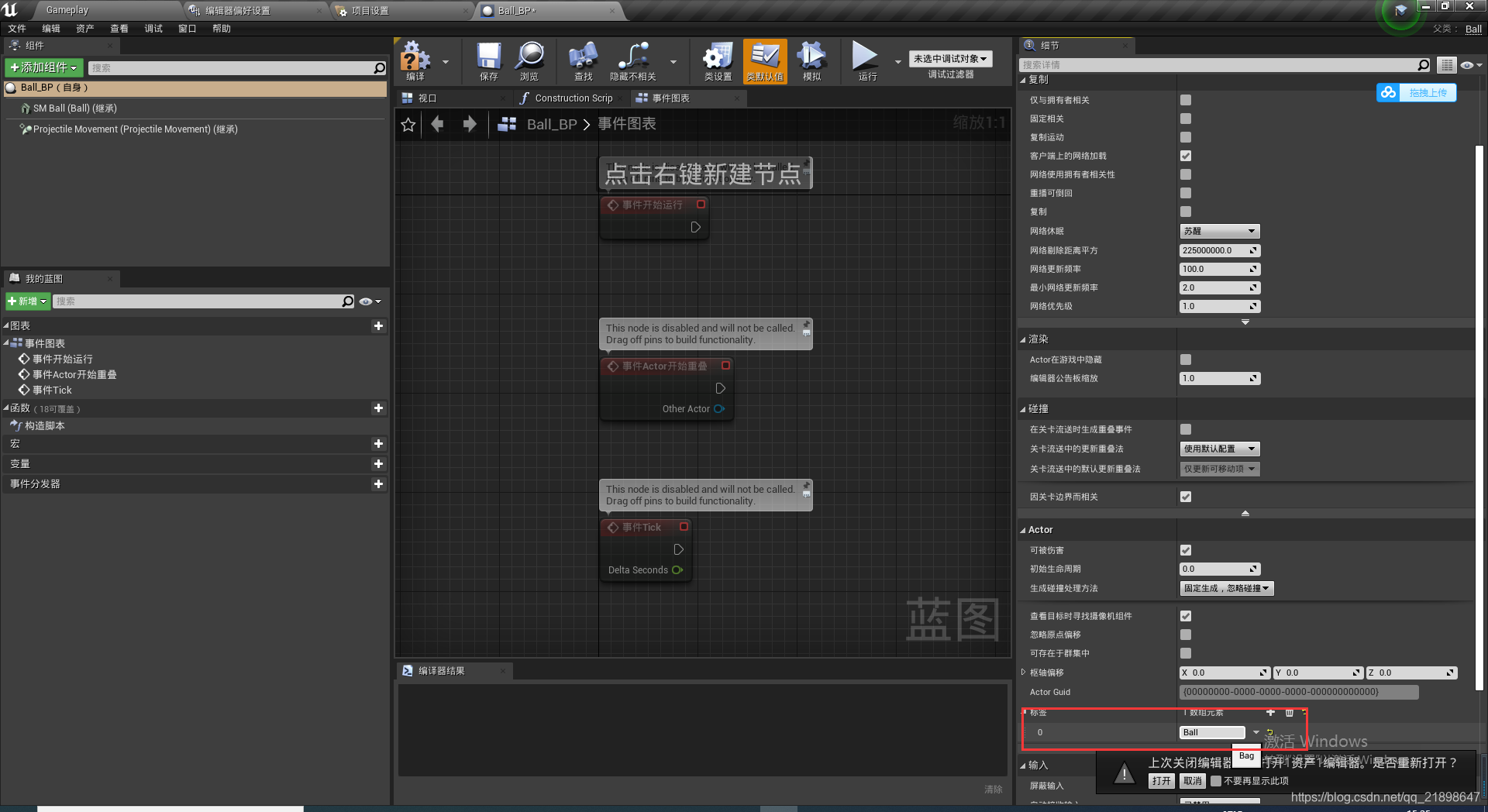The image size is (1488, 812).
Task: Click the 清除 link in compiler results
Action: pyautogui.click(x=993, y=790)
